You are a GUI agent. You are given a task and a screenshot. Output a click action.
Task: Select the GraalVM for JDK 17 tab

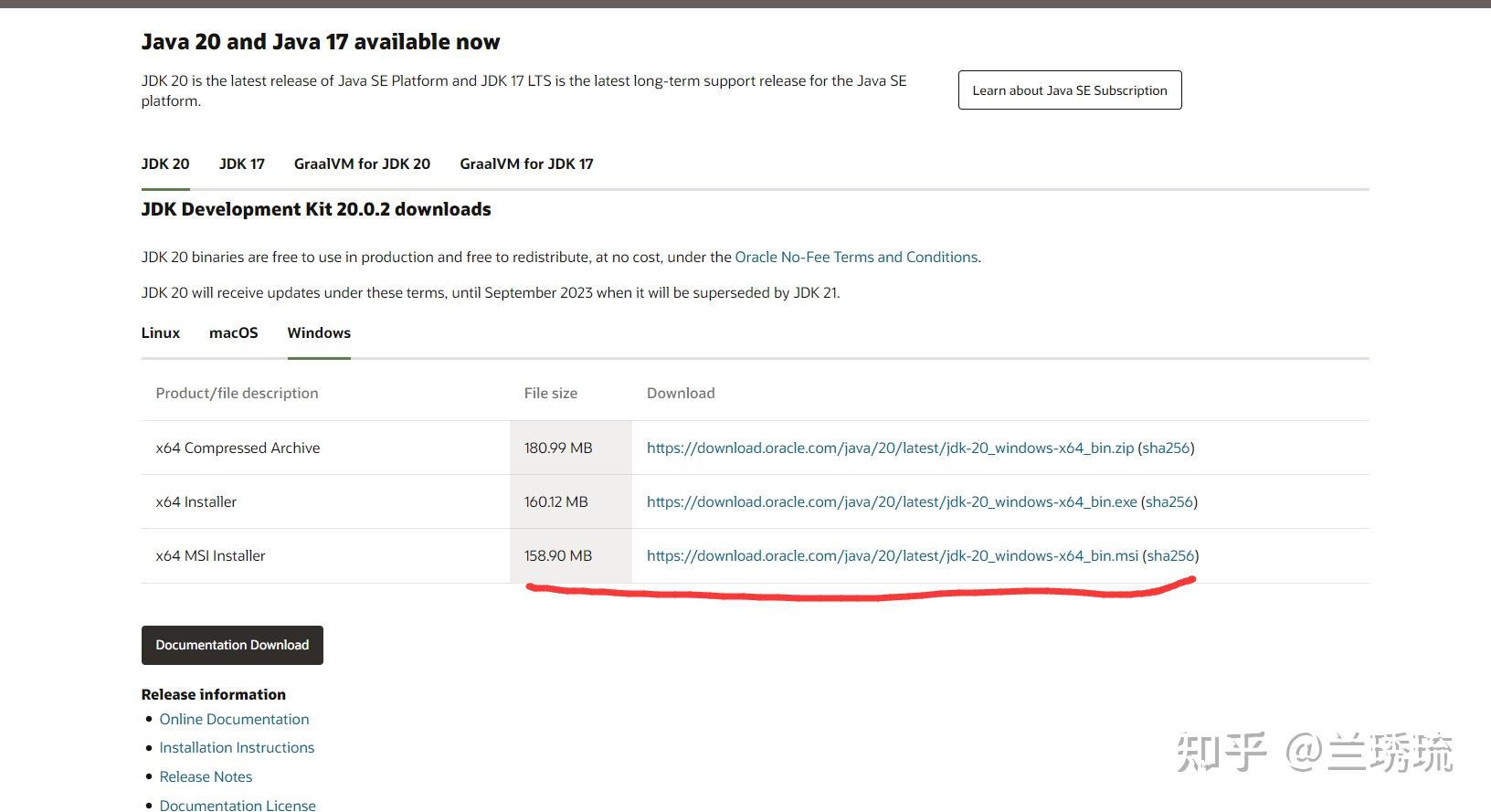click(x=526, y=164)
